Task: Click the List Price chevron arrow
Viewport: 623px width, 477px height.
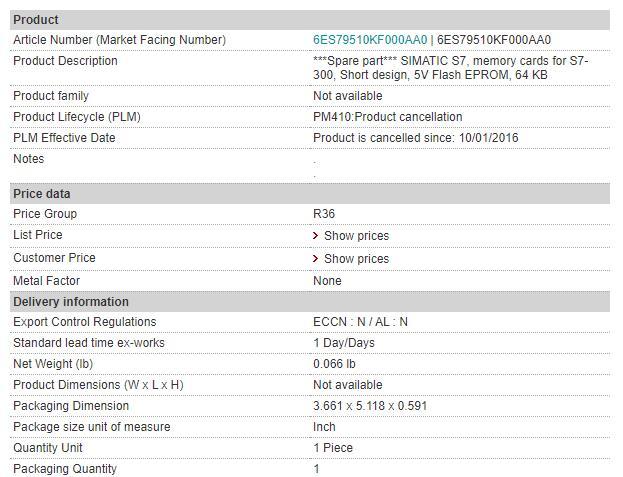Action: (x=316, y=236)
